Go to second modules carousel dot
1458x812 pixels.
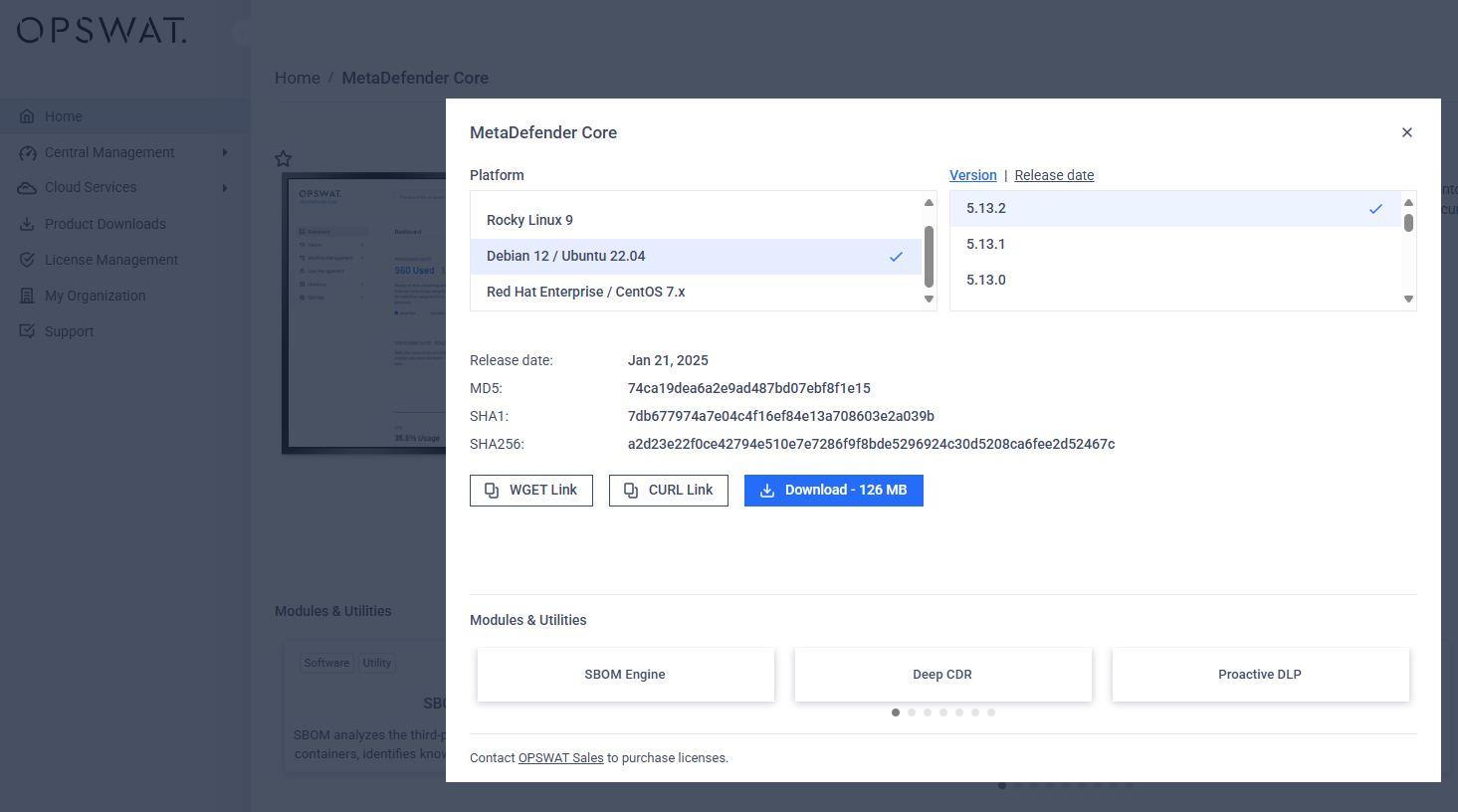[912, 712]
